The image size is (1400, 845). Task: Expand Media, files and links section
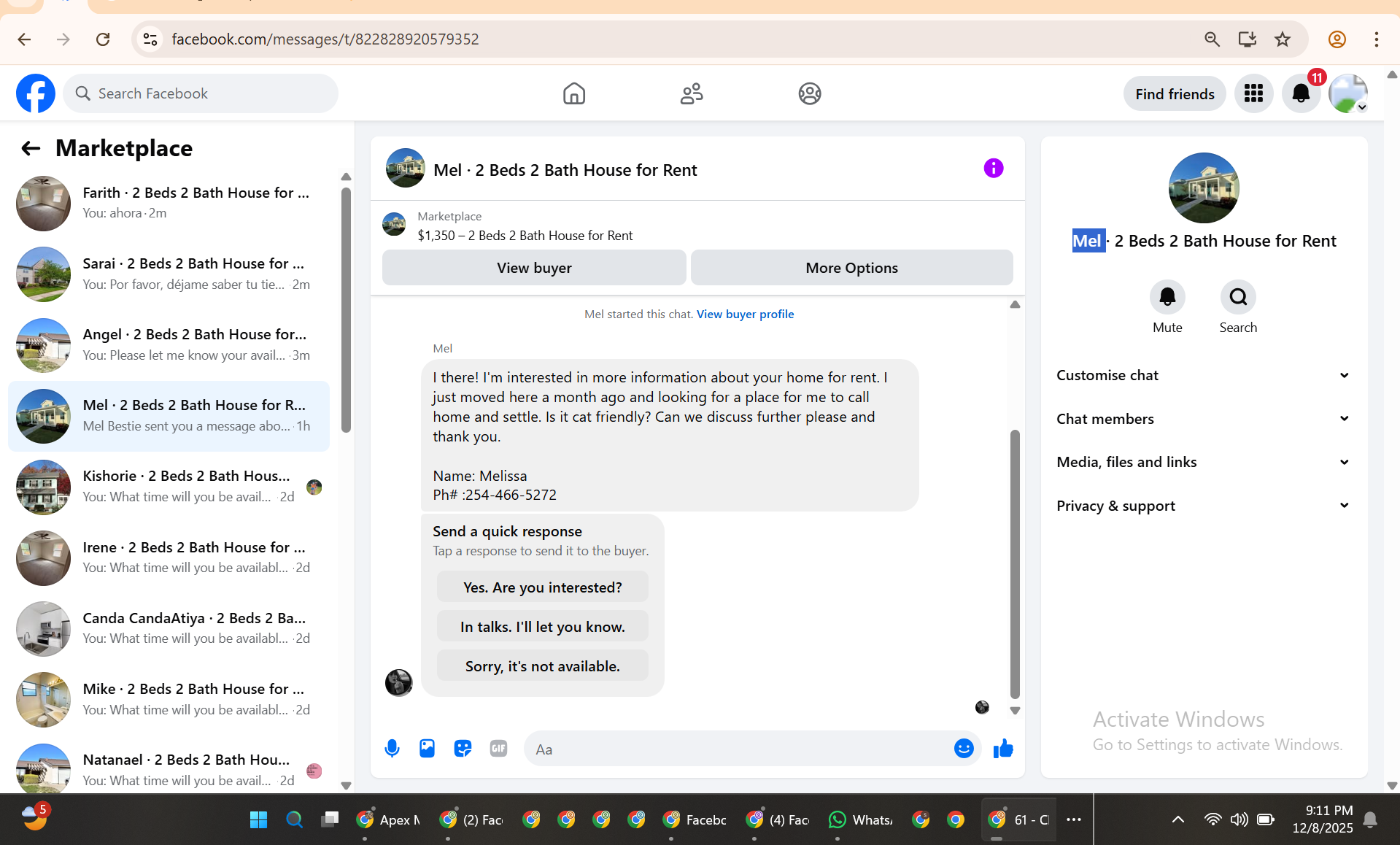(1204, 462)
